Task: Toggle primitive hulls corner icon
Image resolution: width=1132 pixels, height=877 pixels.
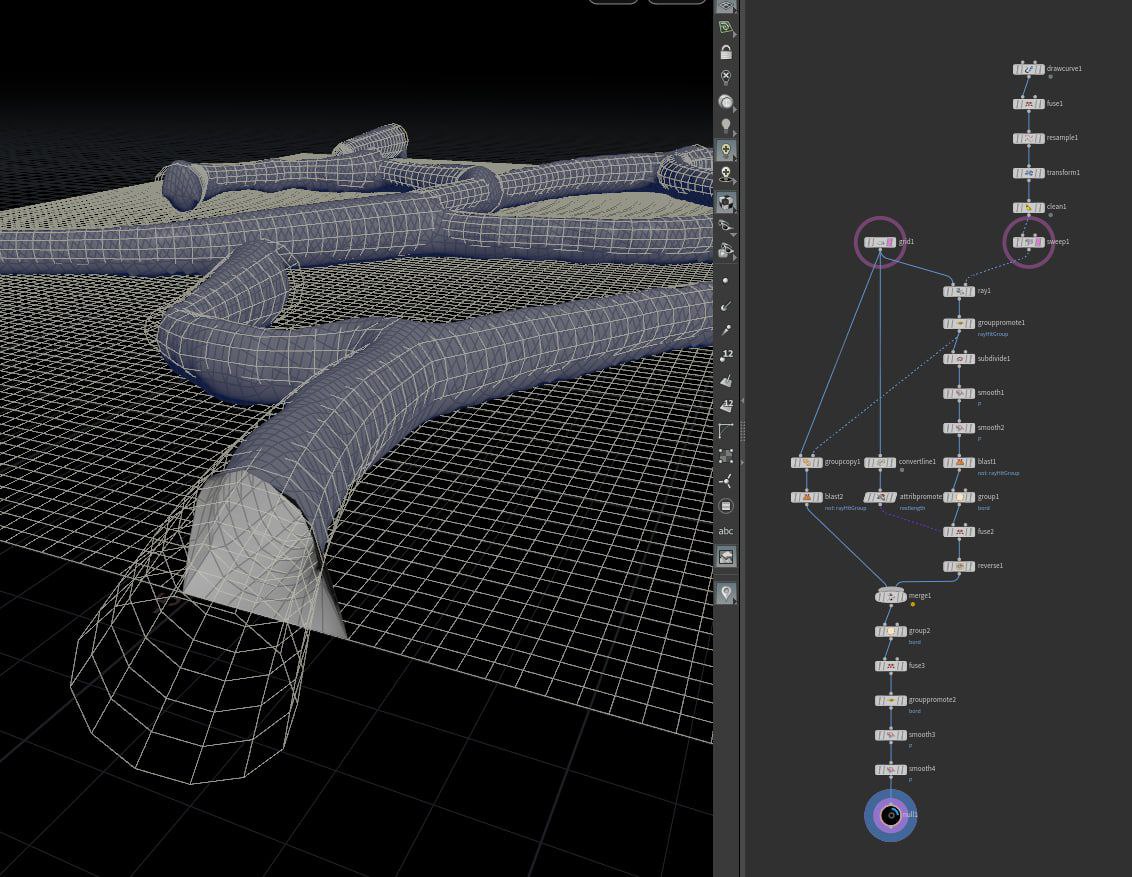Action: pyautogui.click(x=726, y=431)
